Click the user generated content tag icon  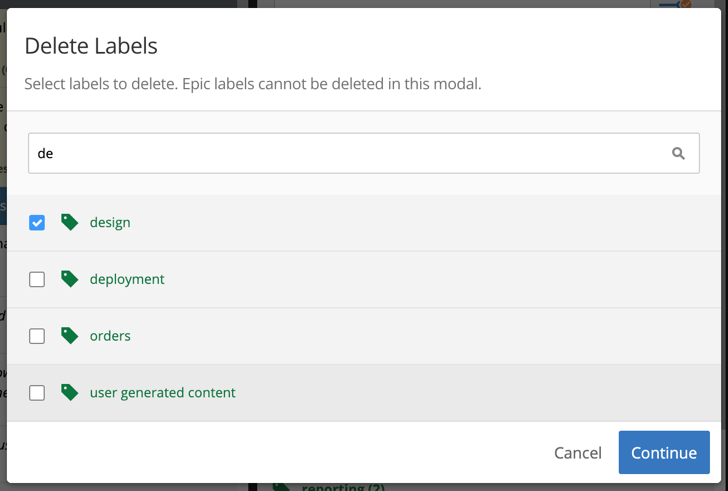coord(70,392)
